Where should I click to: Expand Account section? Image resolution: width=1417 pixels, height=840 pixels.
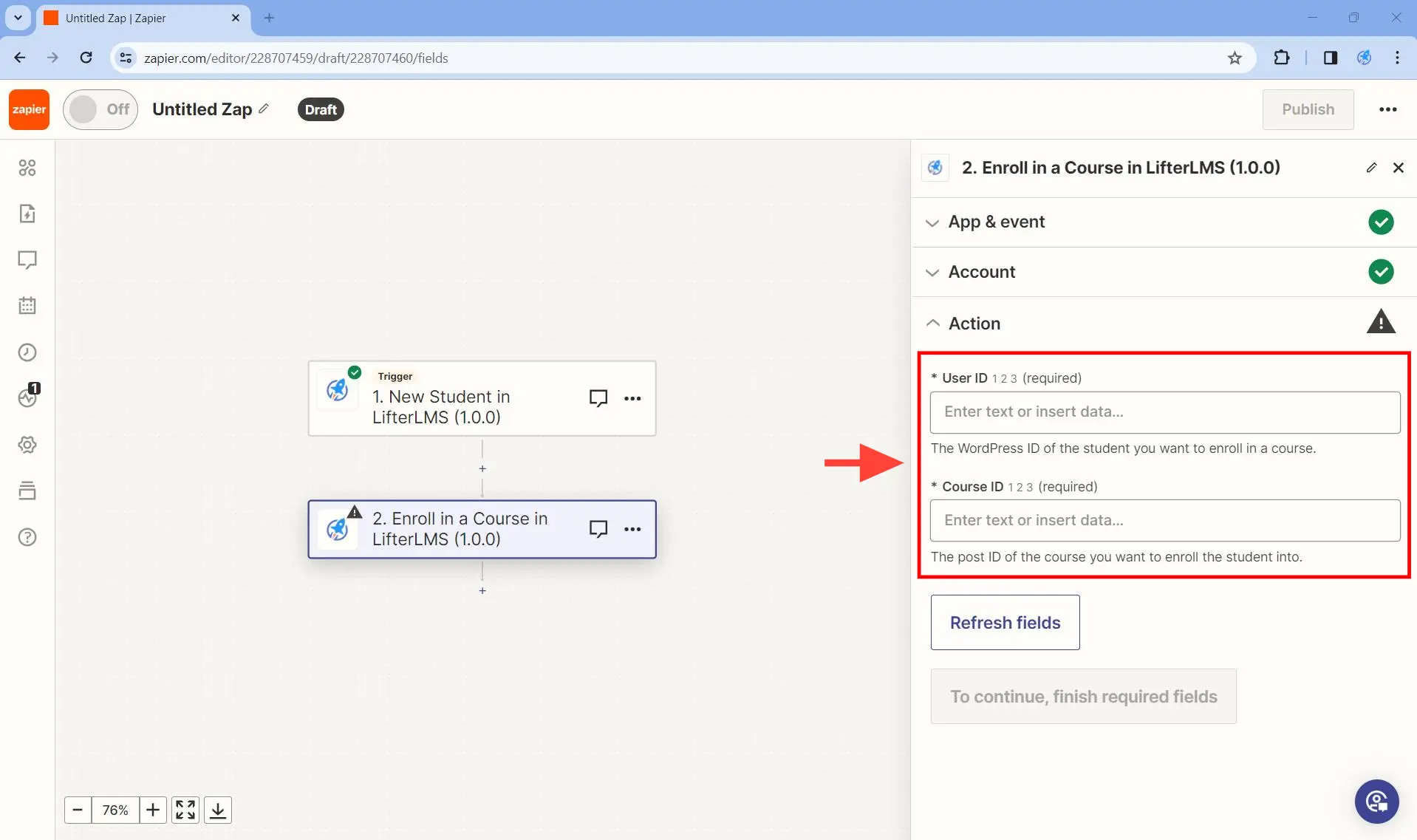pos(1164,272)
